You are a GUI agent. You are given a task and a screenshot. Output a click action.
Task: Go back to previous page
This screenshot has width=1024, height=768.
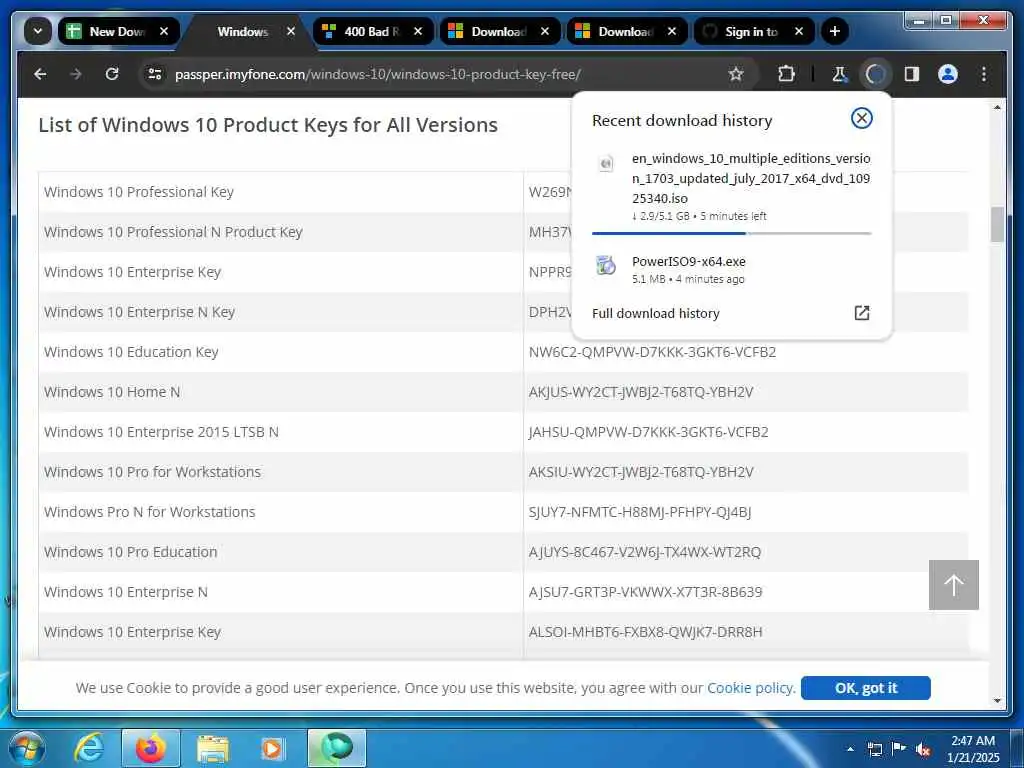pyautogui.click(x=40, y=74)
